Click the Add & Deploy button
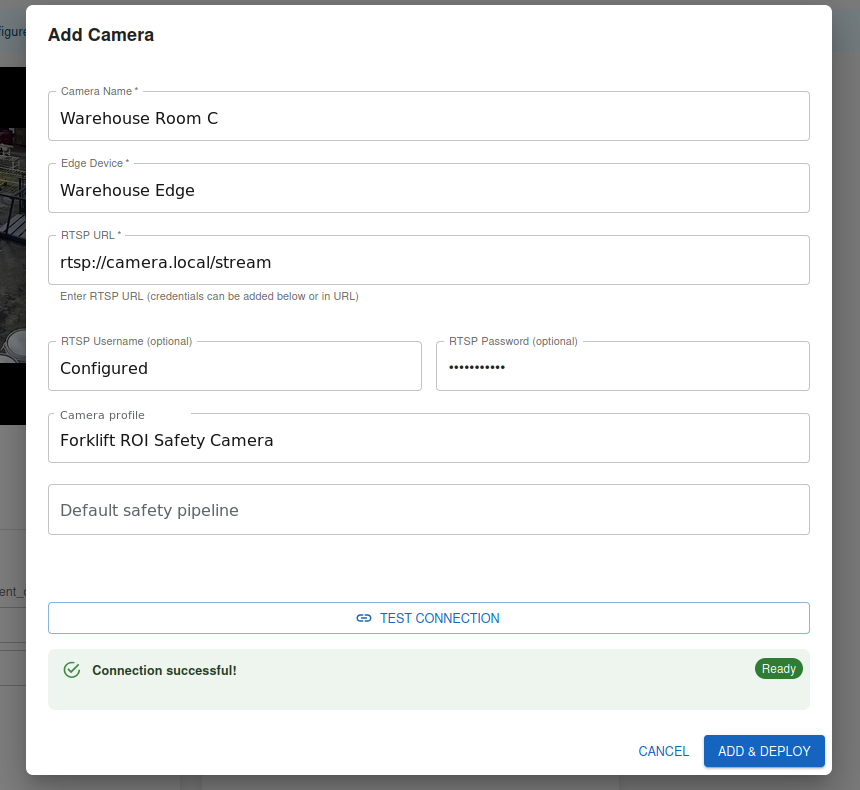Viewport: 860px width, 790px height. (764, 751)
